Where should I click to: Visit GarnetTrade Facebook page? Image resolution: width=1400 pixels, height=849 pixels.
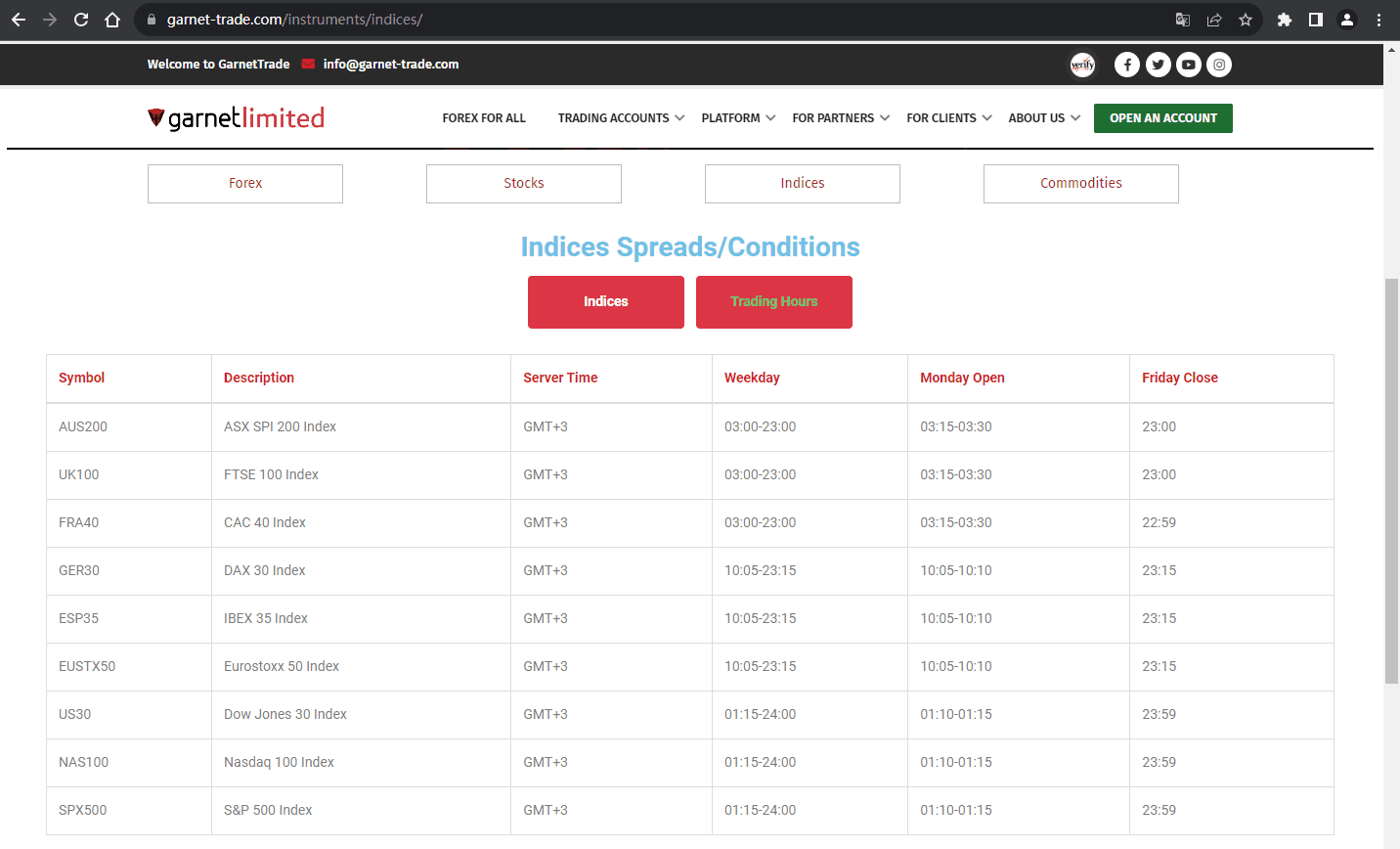[x=1127, y=65]
